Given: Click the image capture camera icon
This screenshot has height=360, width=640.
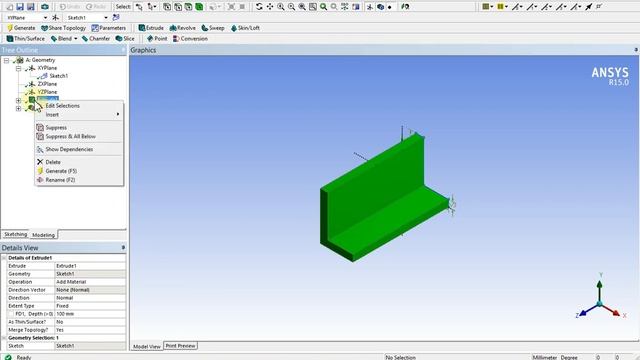Looking at the screenshot, I should (x=45, y=7).
